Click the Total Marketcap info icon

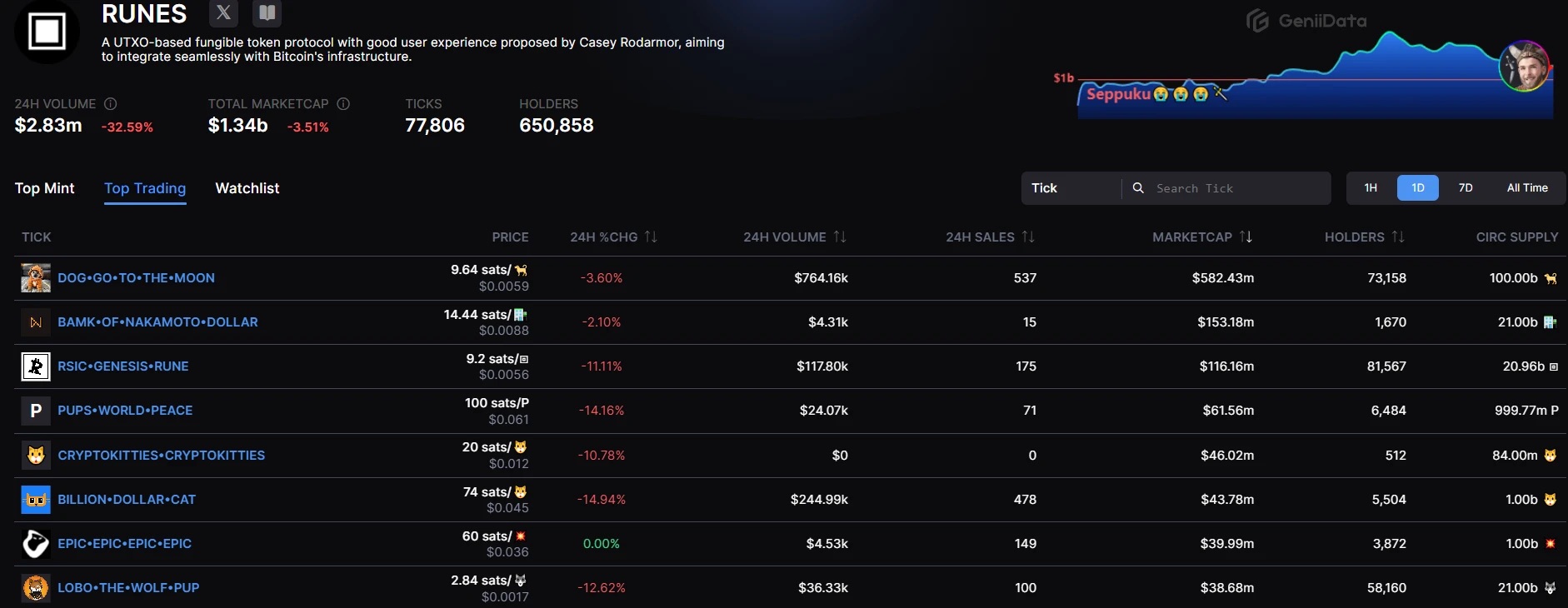pos(343,104)
